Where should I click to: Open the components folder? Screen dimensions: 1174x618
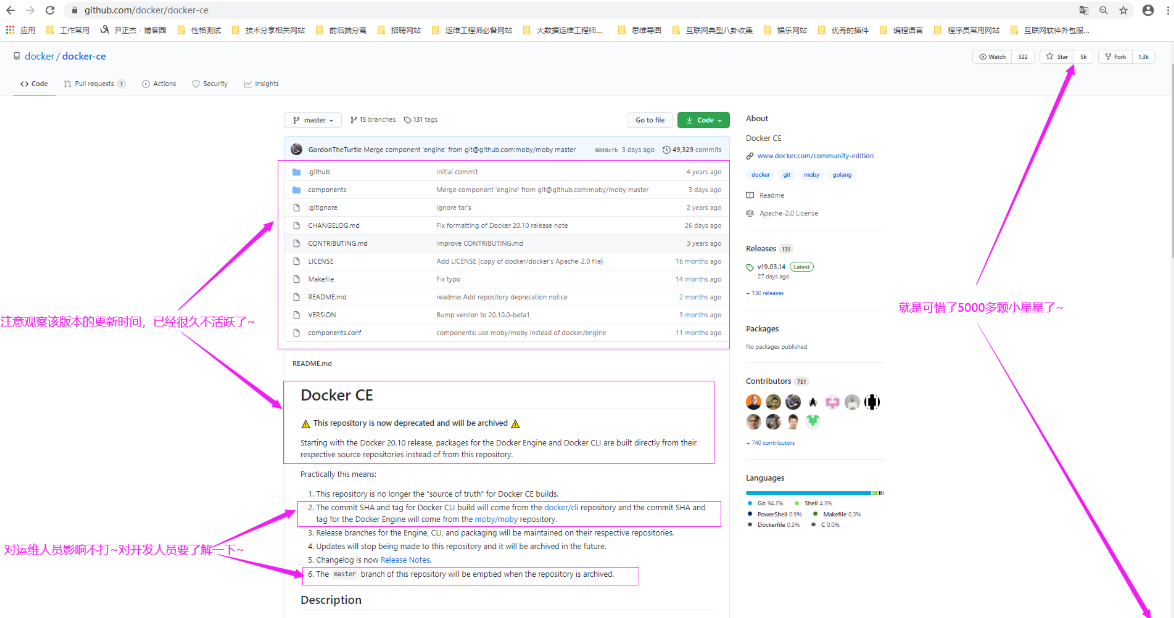[327, 190]
